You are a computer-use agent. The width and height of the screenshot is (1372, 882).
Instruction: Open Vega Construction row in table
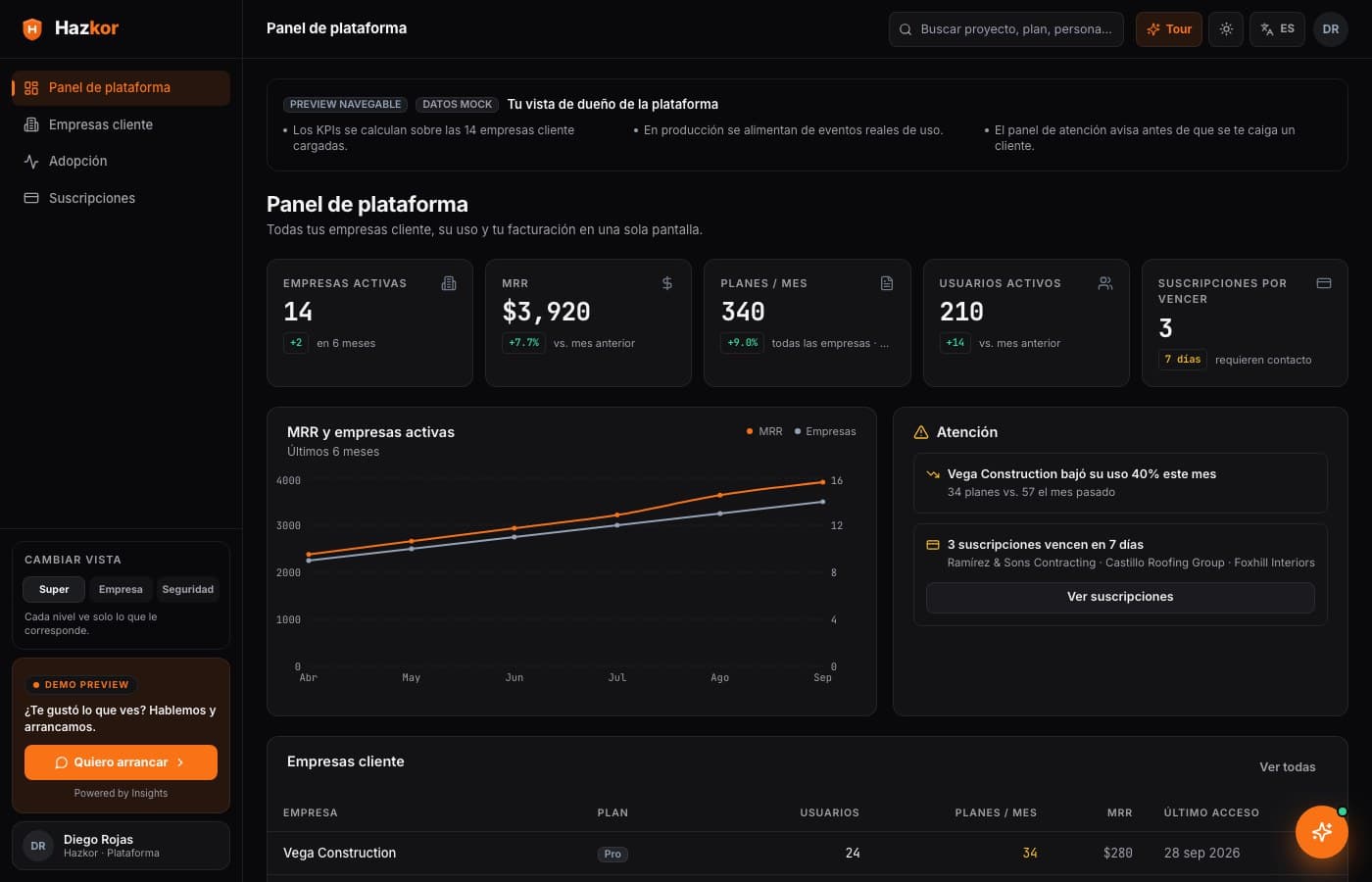807,854
